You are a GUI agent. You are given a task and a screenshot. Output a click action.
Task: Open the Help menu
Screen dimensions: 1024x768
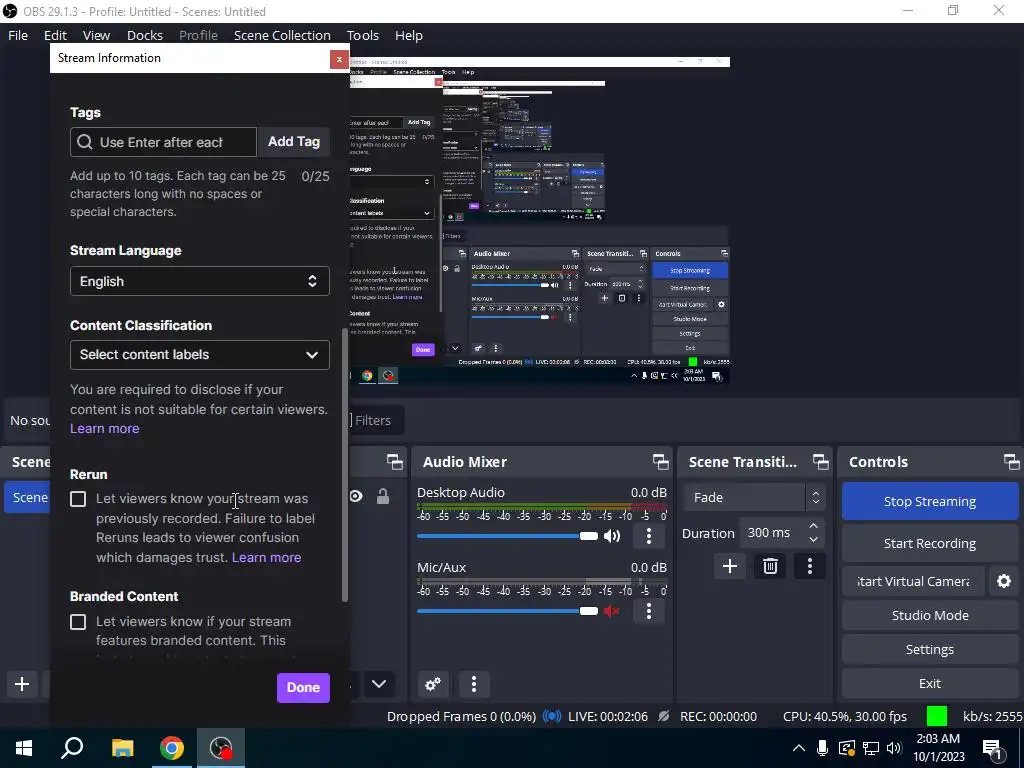click(x=409, y=35)
